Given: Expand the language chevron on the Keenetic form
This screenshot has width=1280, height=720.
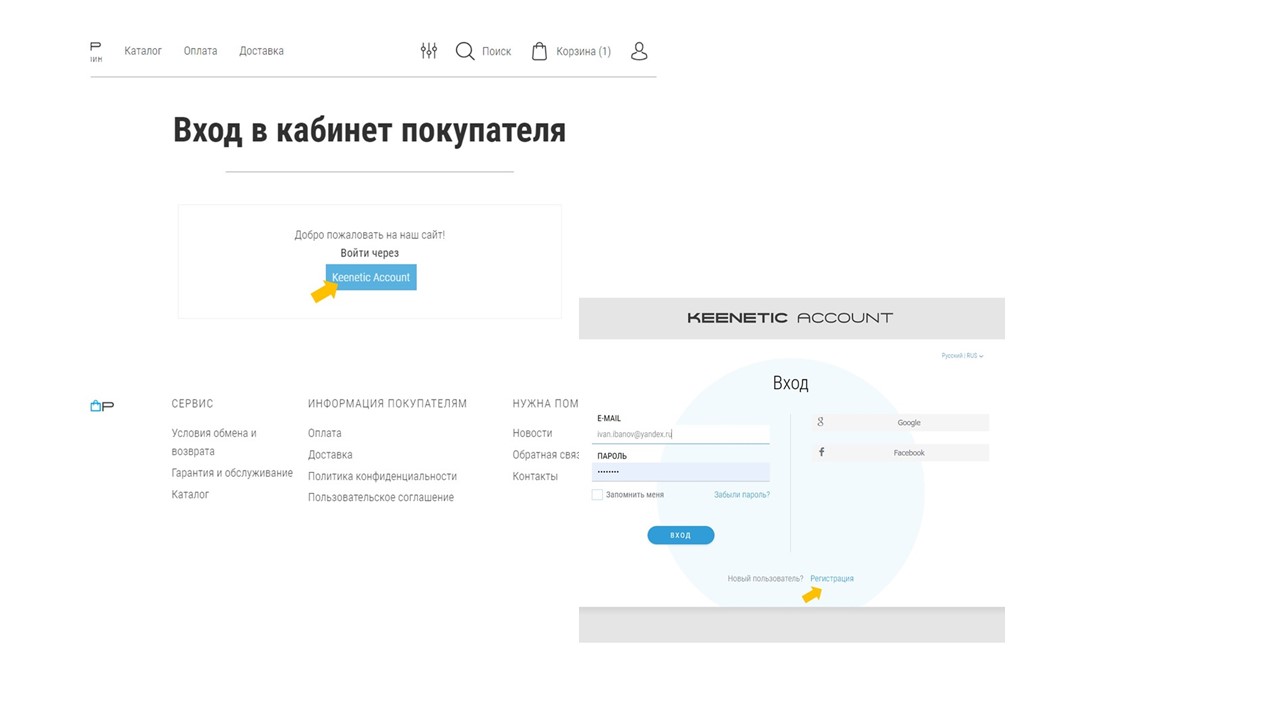Looking at the screenshot, I should [979, 355].
